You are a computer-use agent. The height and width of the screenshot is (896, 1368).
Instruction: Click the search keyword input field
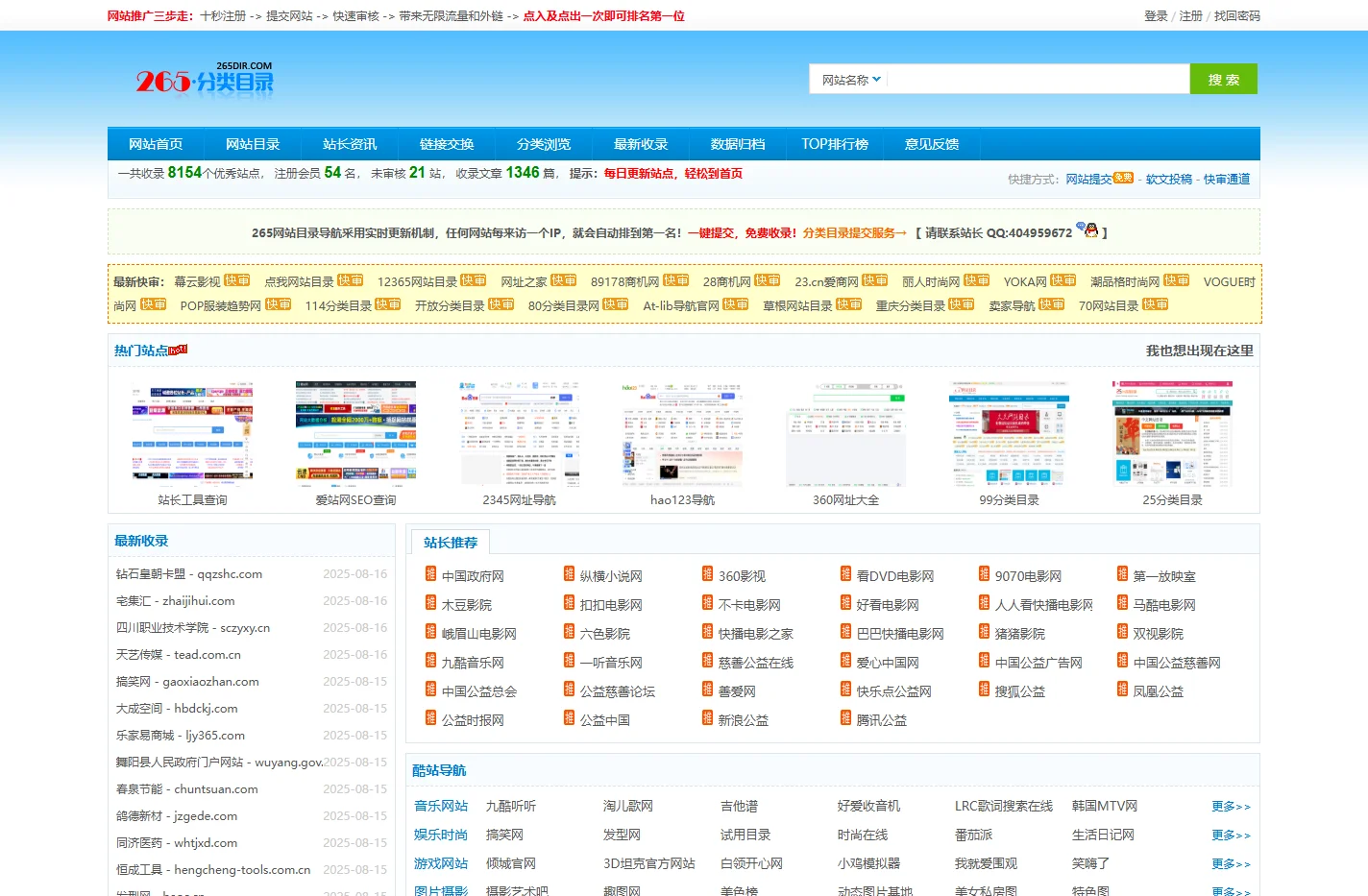(1038, 80)
